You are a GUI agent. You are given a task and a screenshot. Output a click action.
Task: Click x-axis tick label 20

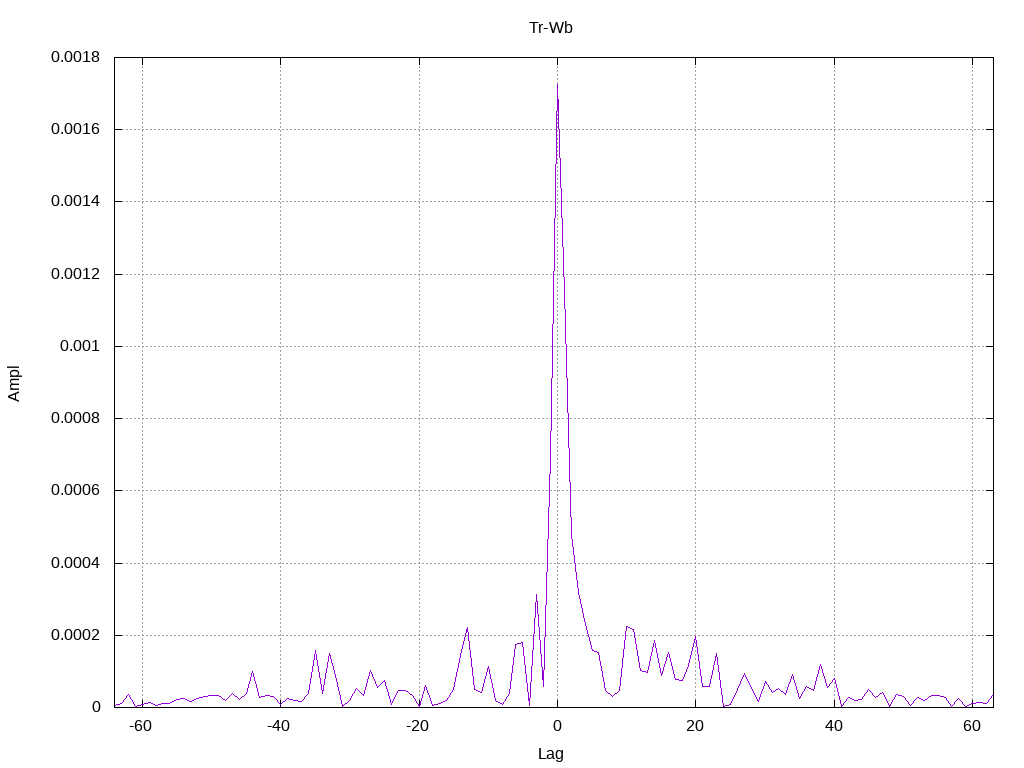pyautogui.click(x=696, y=726)
